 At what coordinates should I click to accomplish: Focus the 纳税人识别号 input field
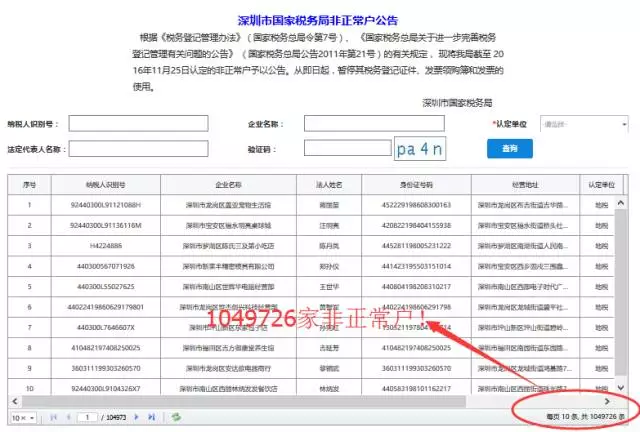click(x=138, y=123)
